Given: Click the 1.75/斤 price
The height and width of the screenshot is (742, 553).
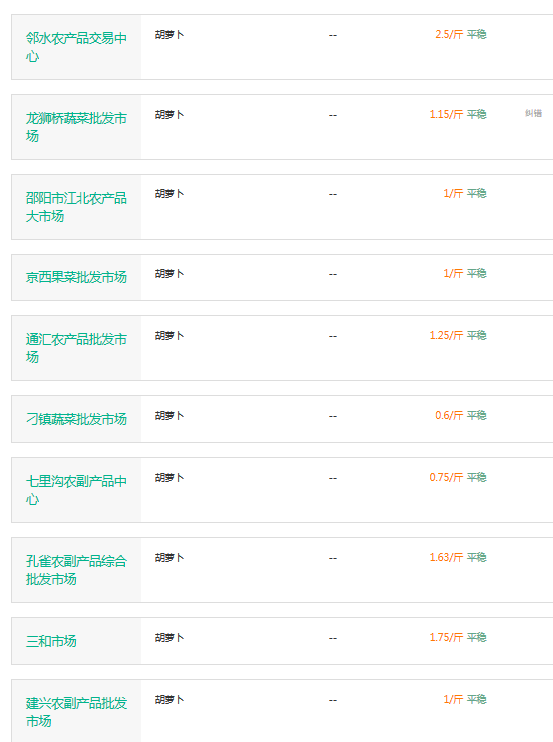Looking at the screenshot, I should coord(446,637).
